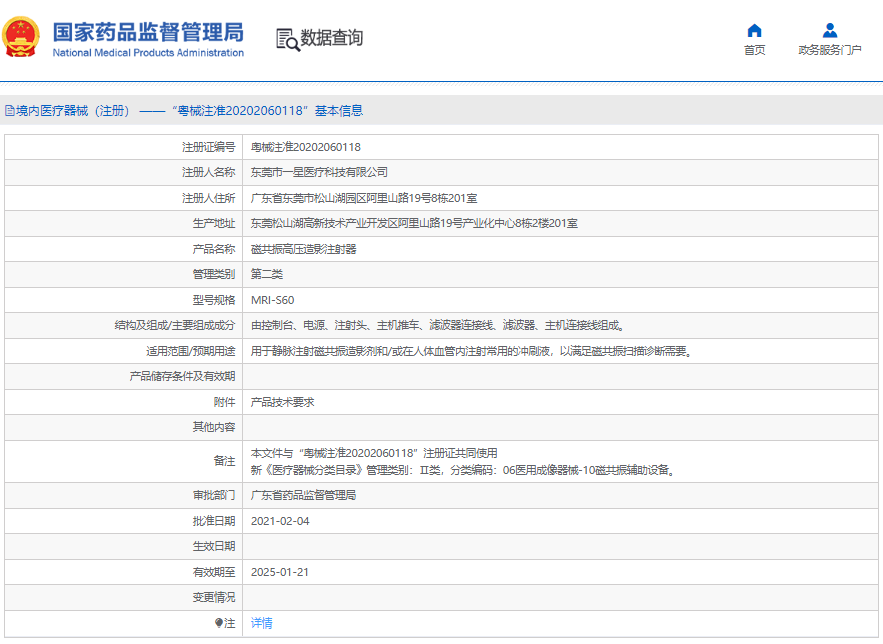Click the 注册人名称 row label
The height and width of the screenshot is (644, 883).
[x=208, y=172]
